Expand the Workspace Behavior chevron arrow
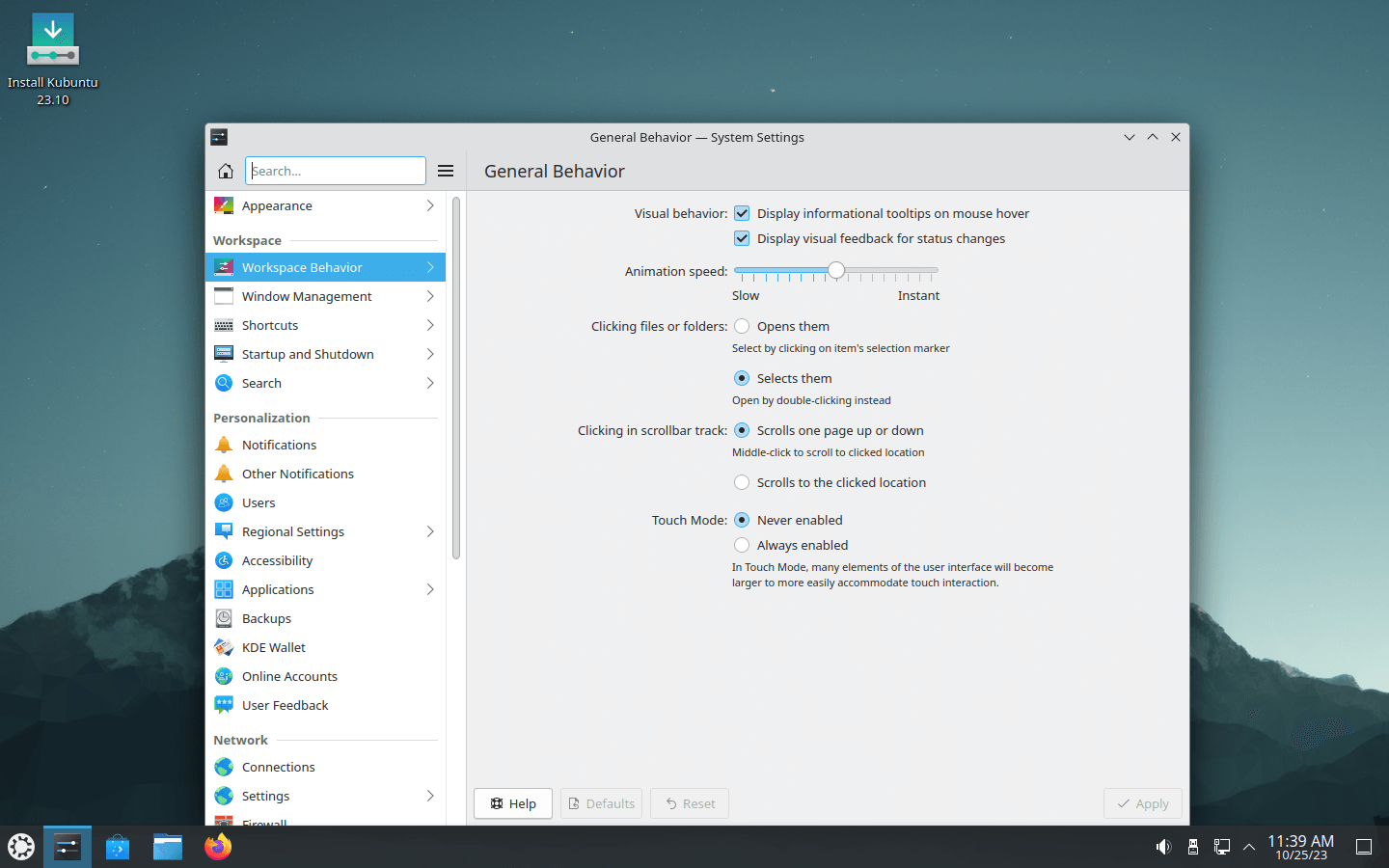The image size is (1389, 868). coord(430,267)
